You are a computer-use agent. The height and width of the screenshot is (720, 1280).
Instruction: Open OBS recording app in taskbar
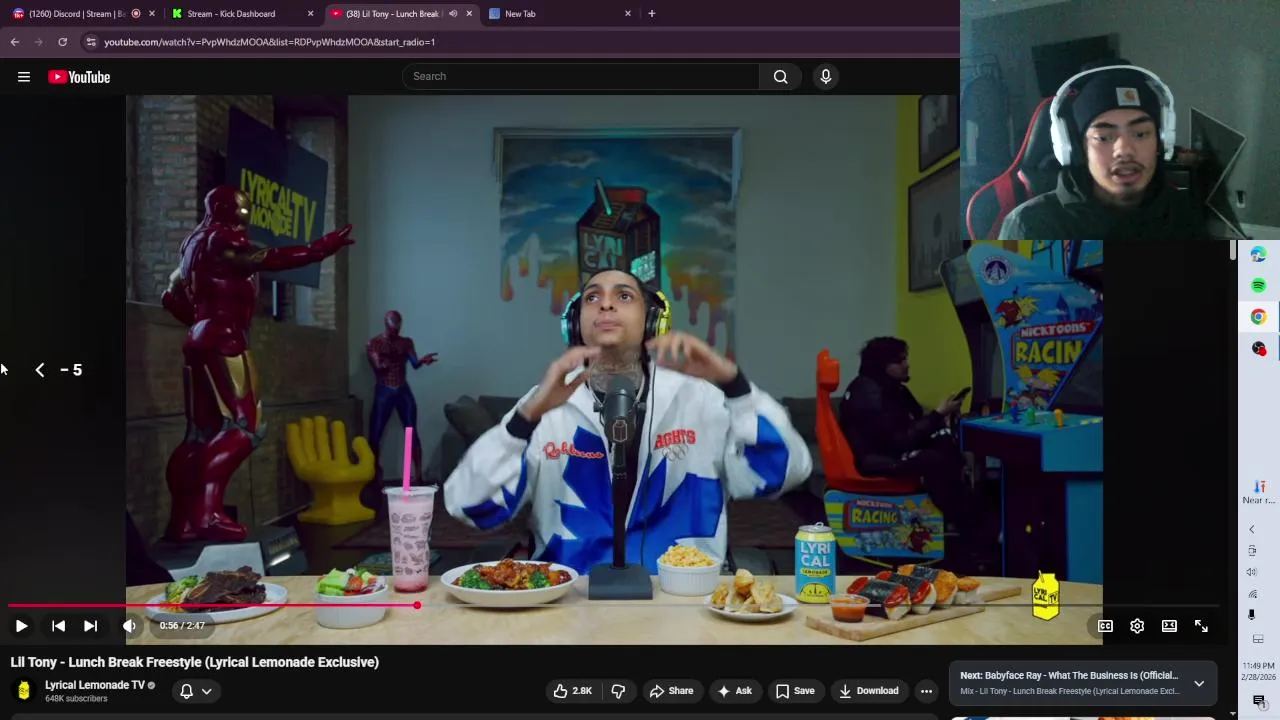pos(1258,348)
